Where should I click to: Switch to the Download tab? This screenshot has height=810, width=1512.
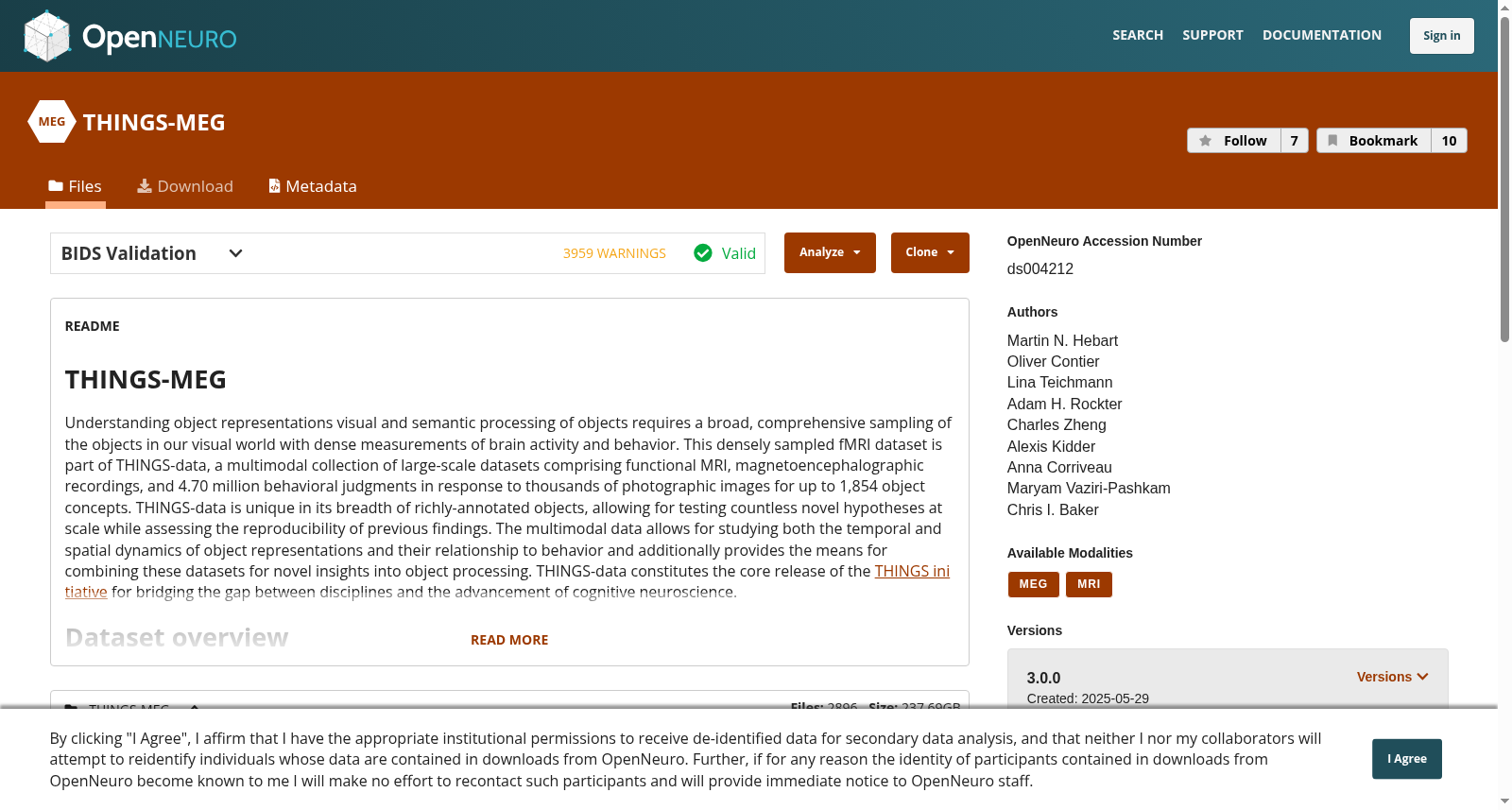tap(185, 187)
